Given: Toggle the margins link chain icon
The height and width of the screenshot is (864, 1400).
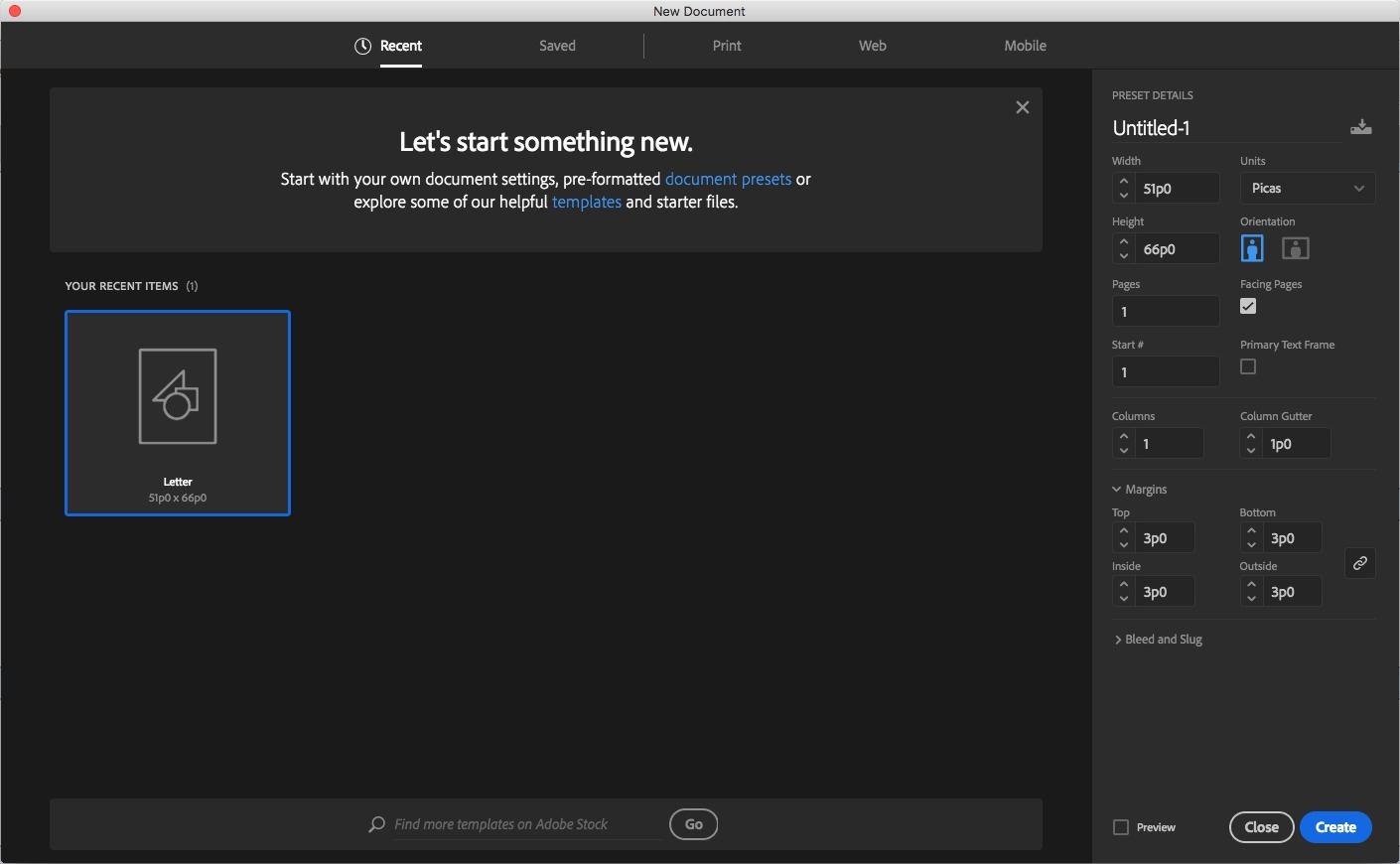Looking at the screenshot, I should click(x=1360, y=563).
